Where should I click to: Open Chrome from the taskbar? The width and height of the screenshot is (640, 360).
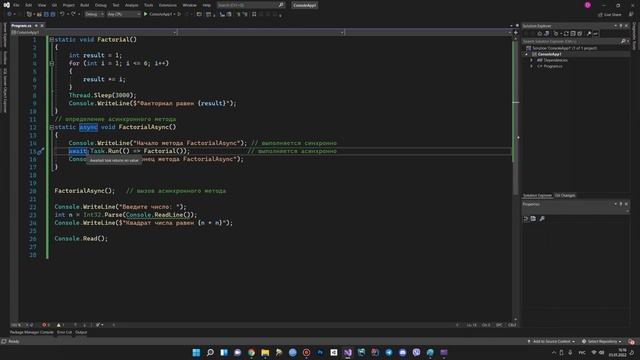251,352
